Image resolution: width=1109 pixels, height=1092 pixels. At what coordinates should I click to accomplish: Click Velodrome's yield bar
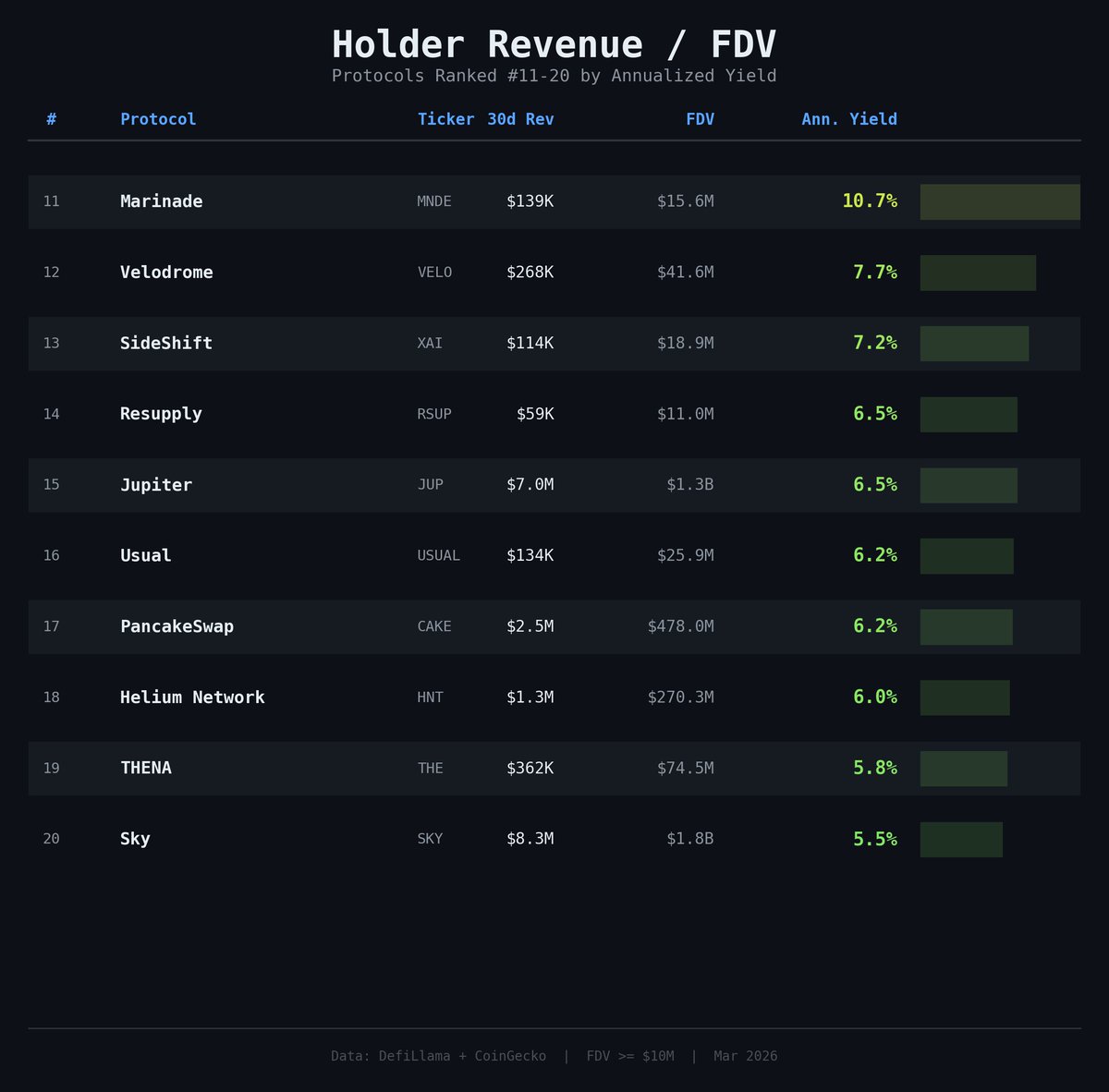point(978,273)
